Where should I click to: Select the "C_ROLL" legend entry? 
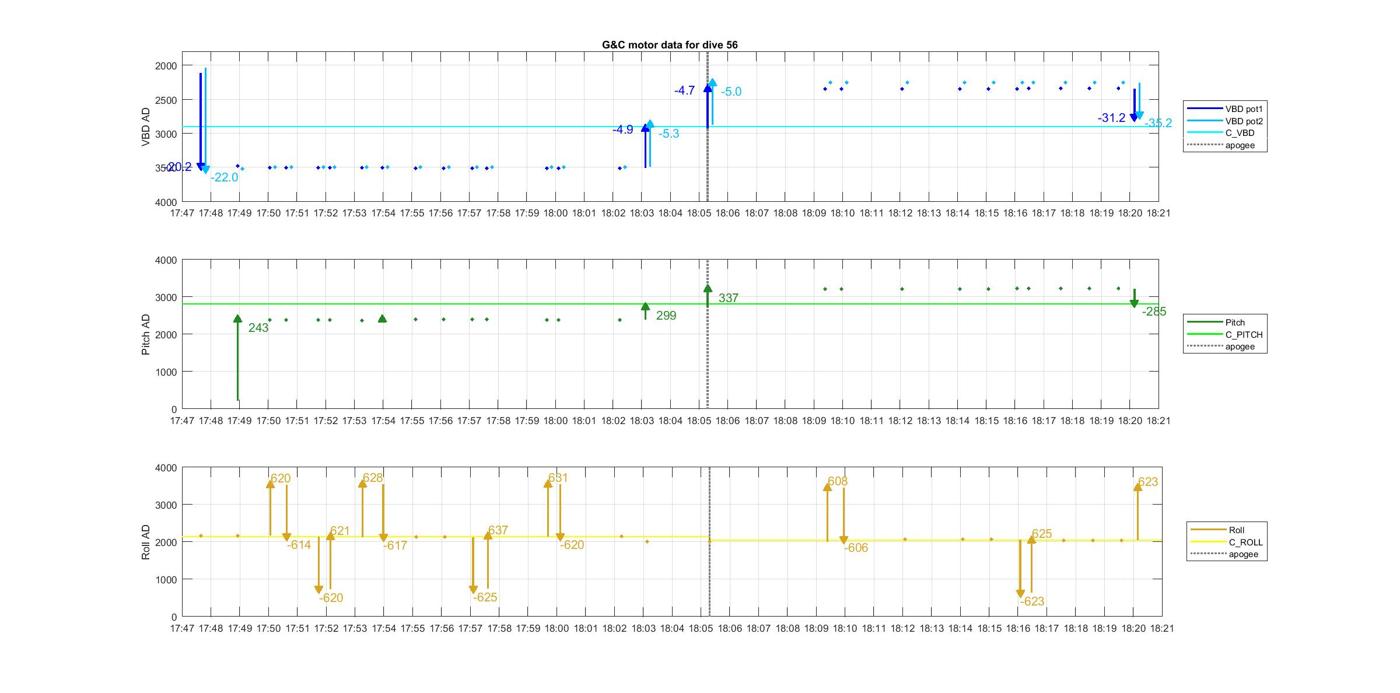coord(1245,542)
